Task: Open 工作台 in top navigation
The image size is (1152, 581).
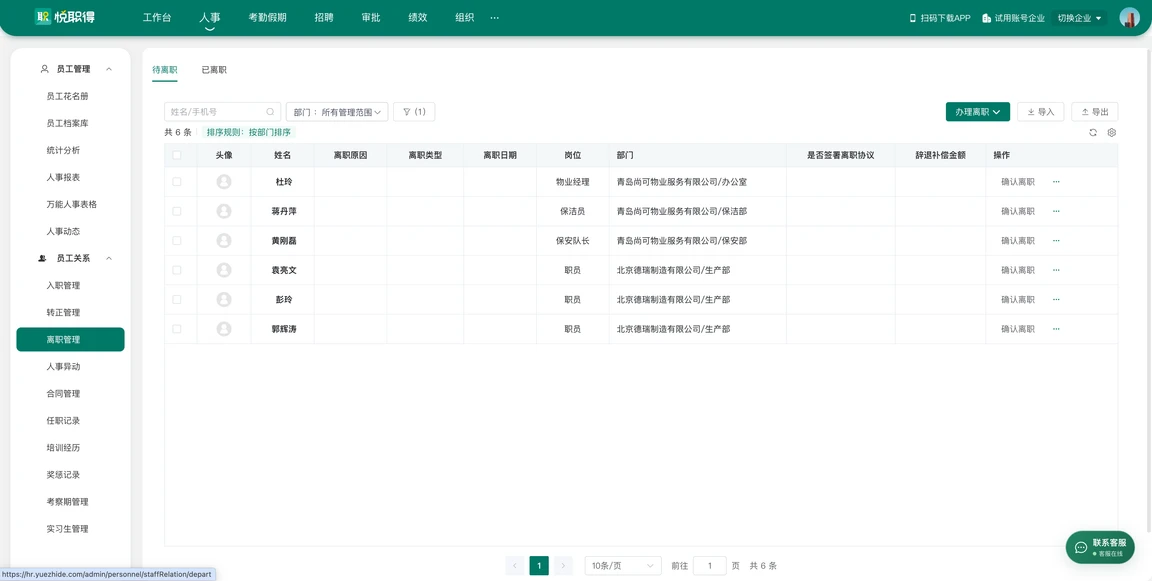Action: pyautogui.click(x=157, y=18)
